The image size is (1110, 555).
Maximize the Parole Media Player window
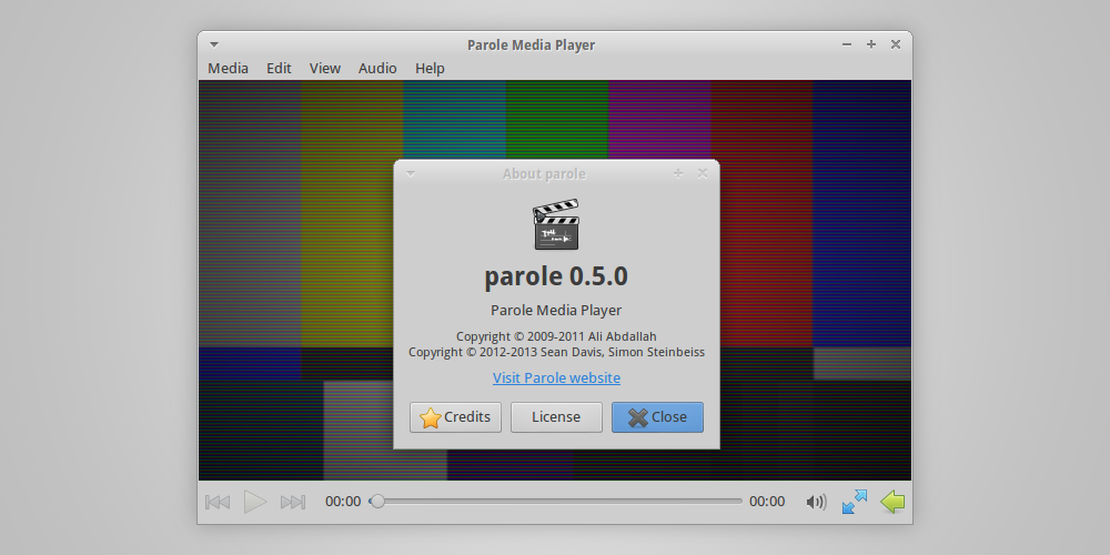pyautogui.click(x=871, y=45)
